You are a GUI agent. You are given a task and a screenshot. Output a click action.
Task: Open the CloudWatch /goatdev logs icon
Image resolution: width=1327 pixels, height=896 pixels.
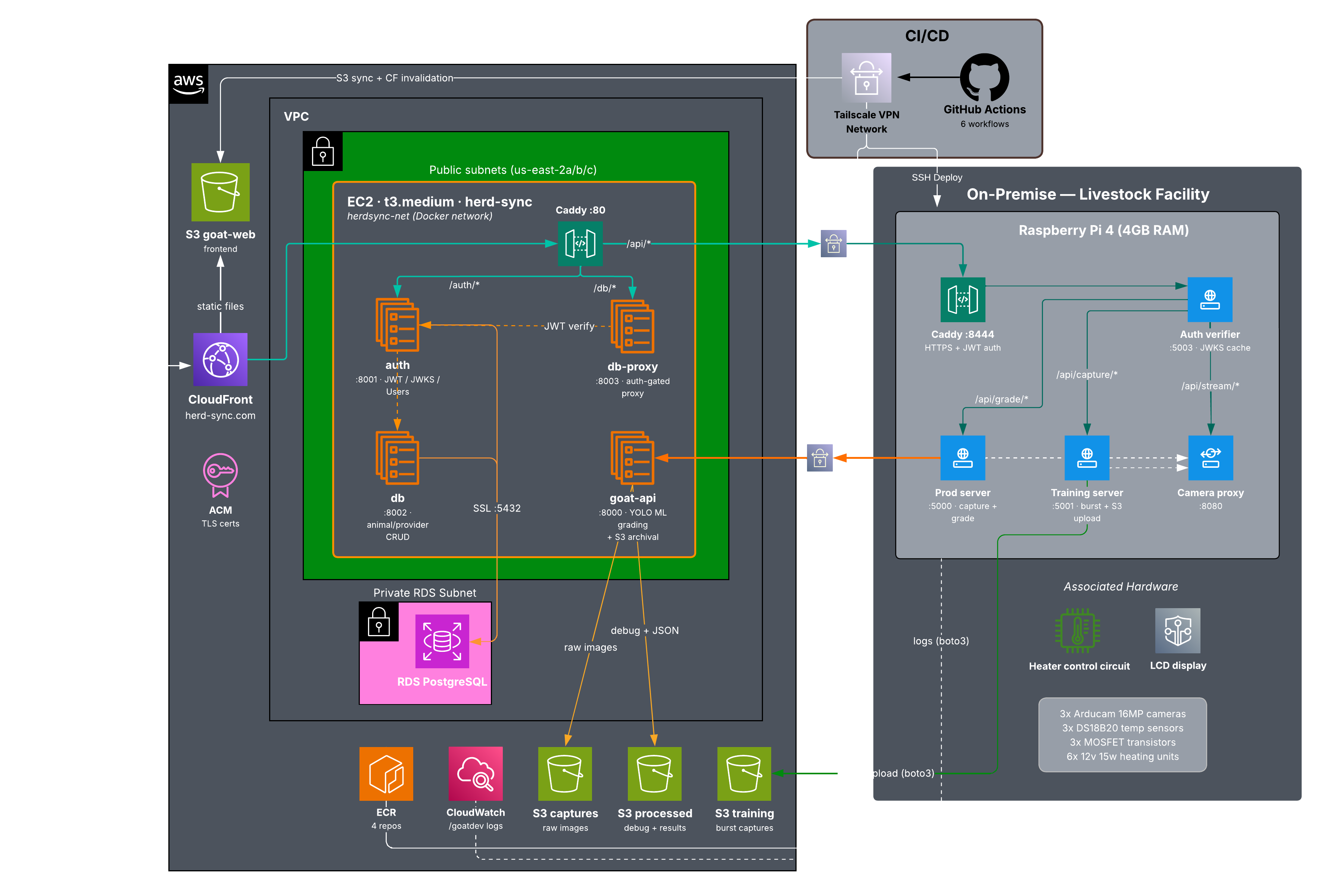[476, 774]
